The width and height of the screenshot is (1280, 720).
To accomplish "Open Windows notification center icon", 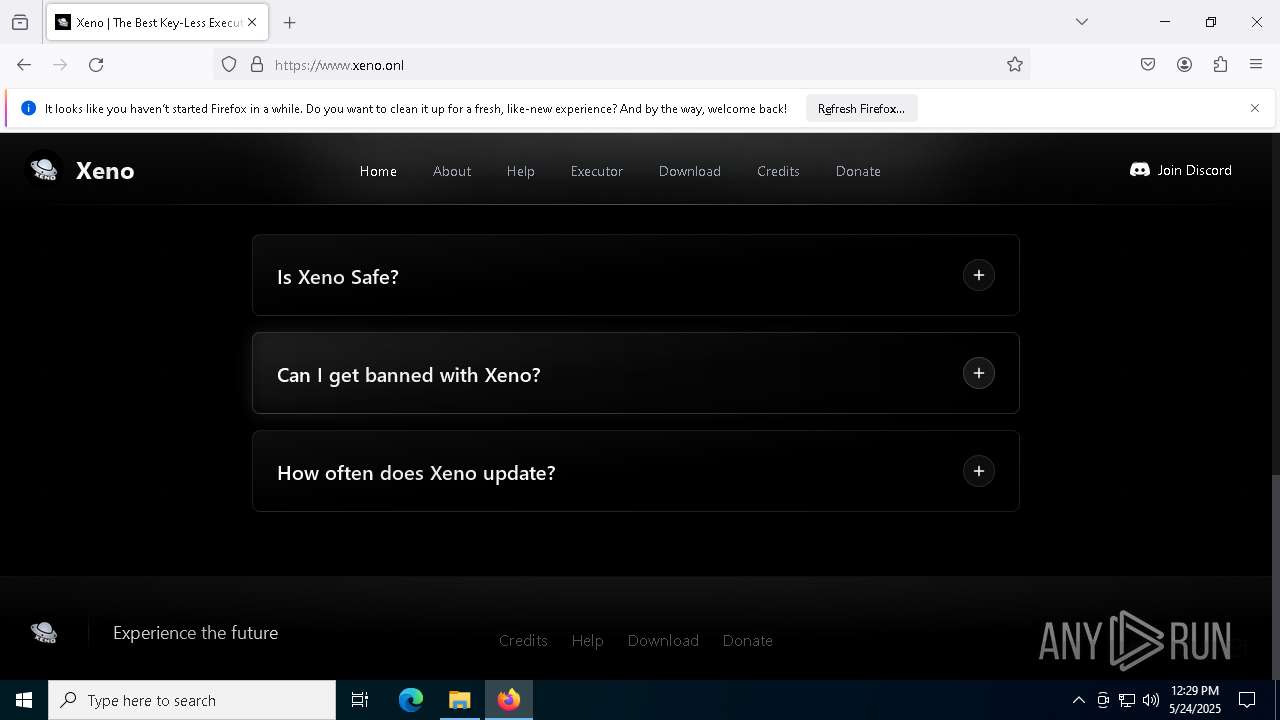I will click(x=1247, y=700).
